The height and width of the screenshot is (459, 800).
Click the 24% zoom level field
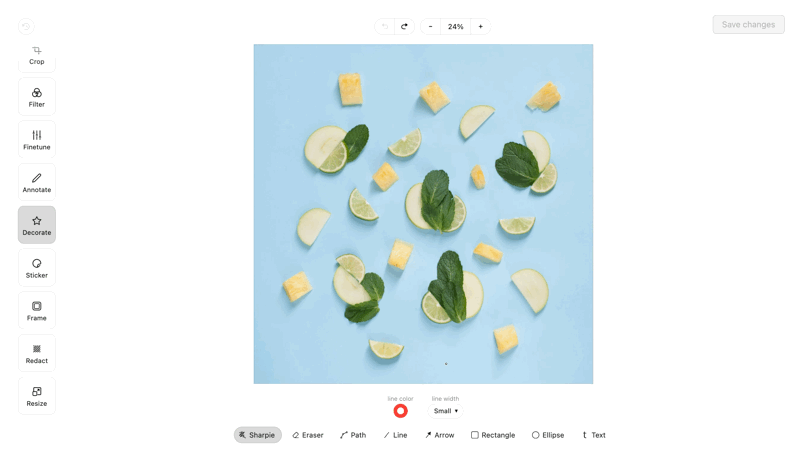pyautogui.click(x=456, y=27)
